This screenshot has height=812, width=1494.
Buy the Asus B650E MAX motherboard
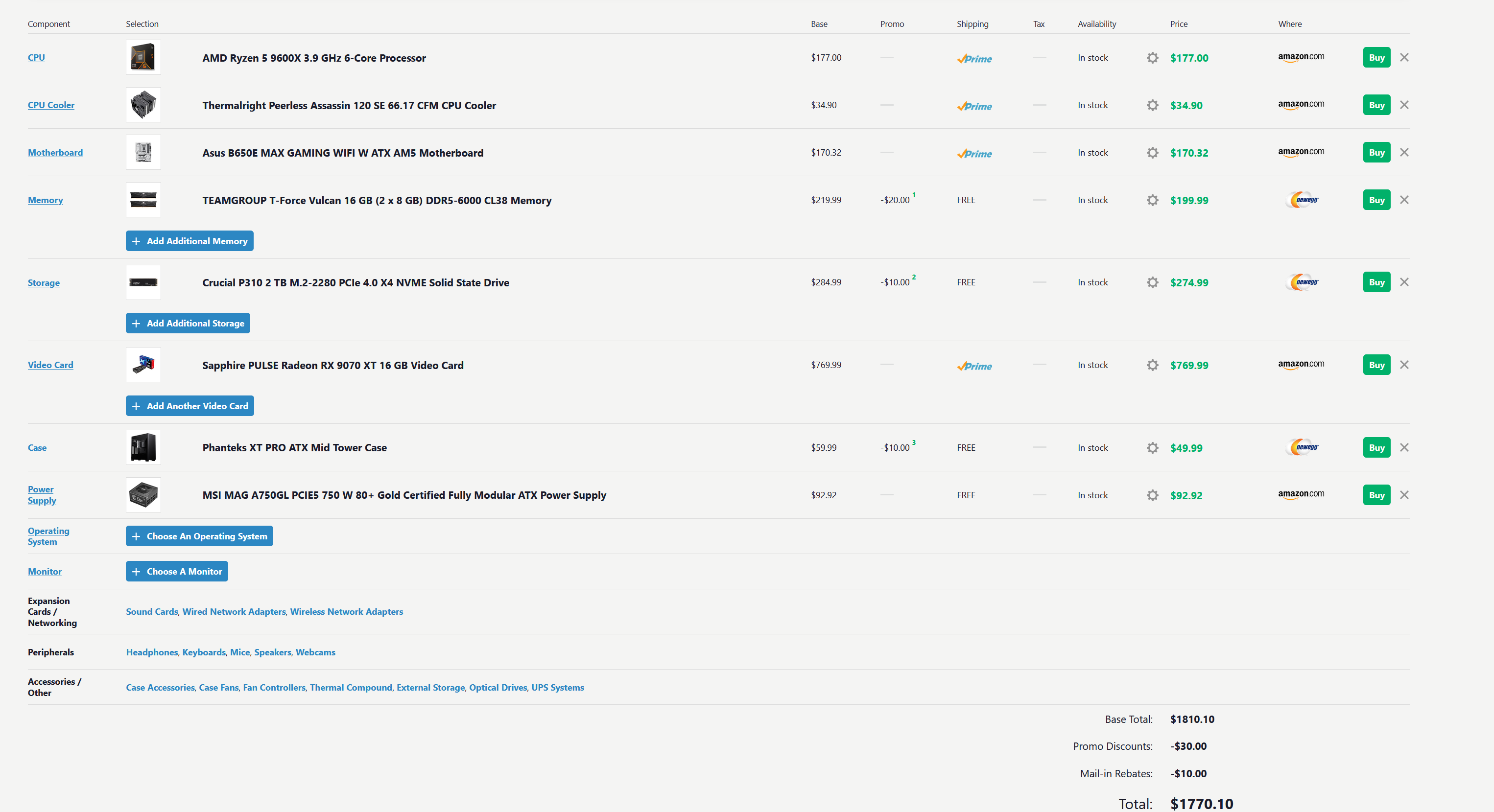1376,152
